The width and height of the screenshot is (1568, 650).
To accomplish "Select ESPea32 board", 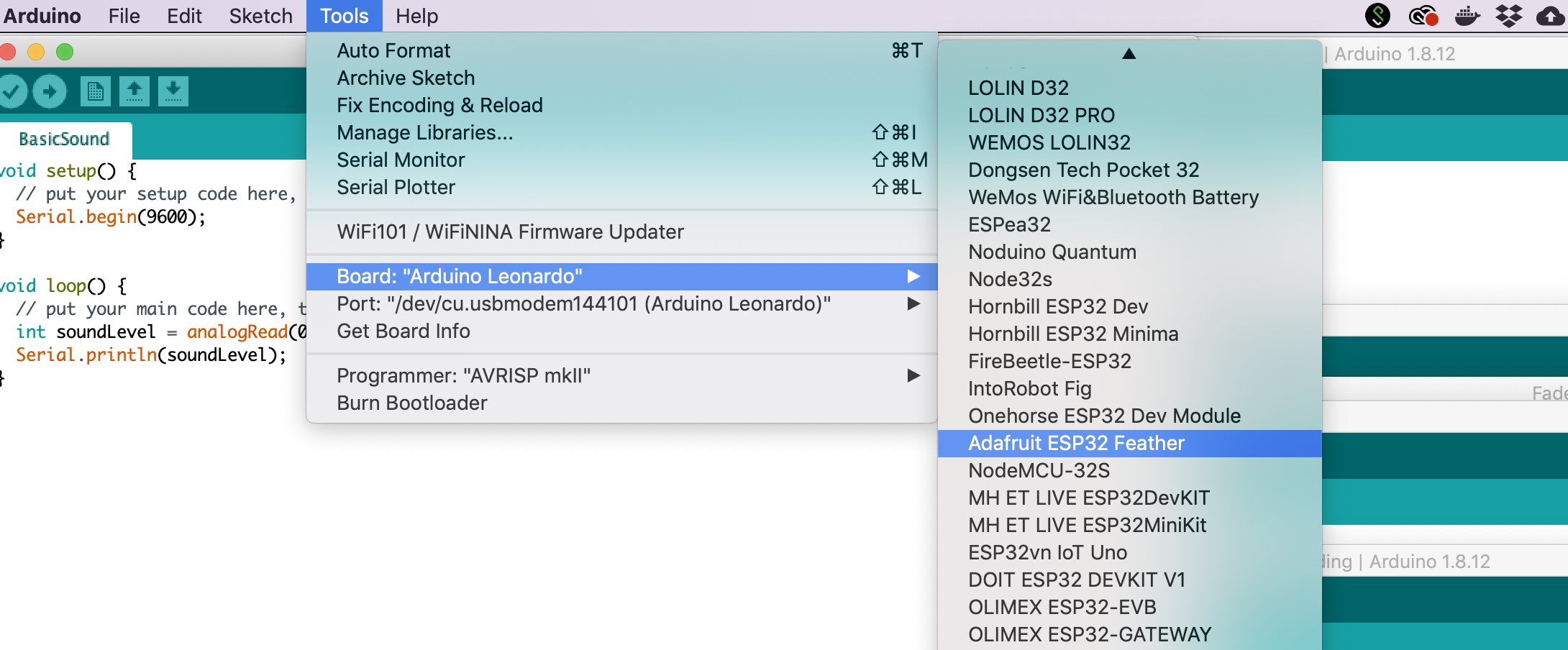I will click(1130, 225).
